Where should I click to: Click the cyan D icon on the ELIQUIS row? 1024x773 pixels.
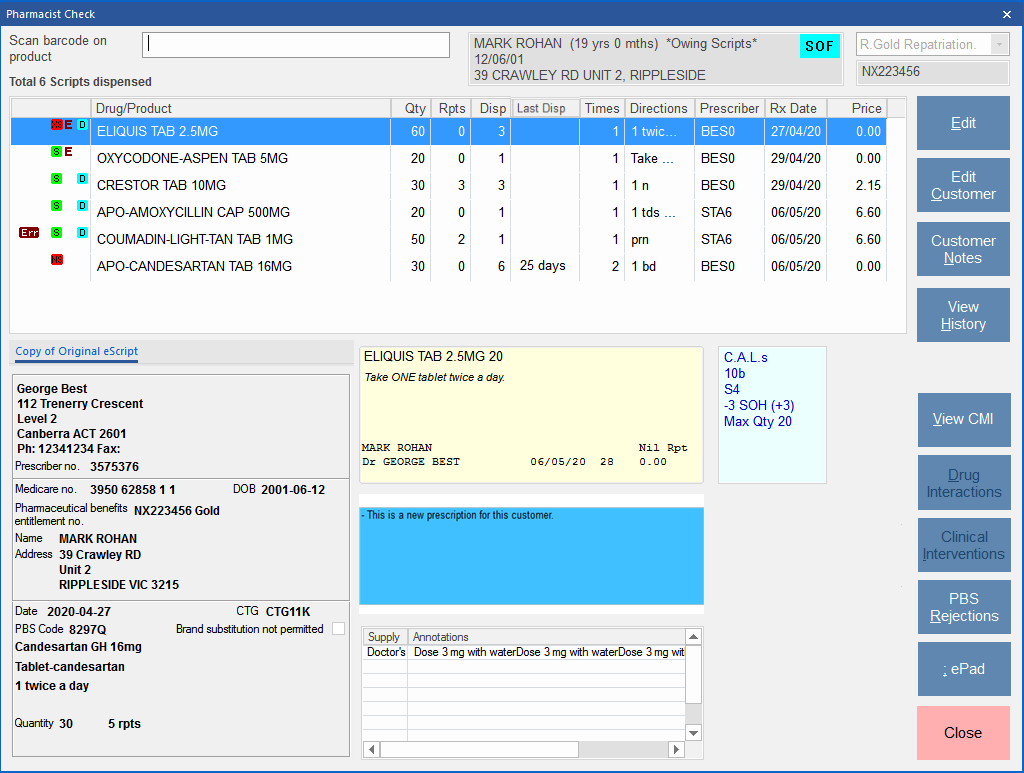pyautogui.click(x=82, y=124)
